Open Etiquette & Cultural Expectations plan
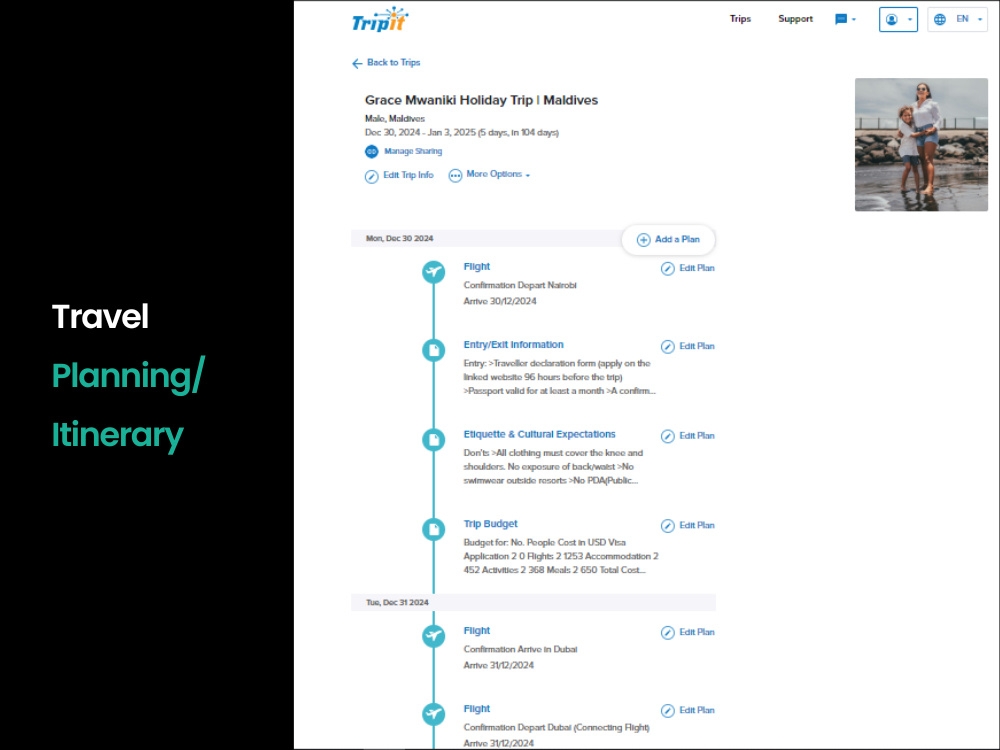The width and height of the screenshot is (1000, 750). [540, 434]
